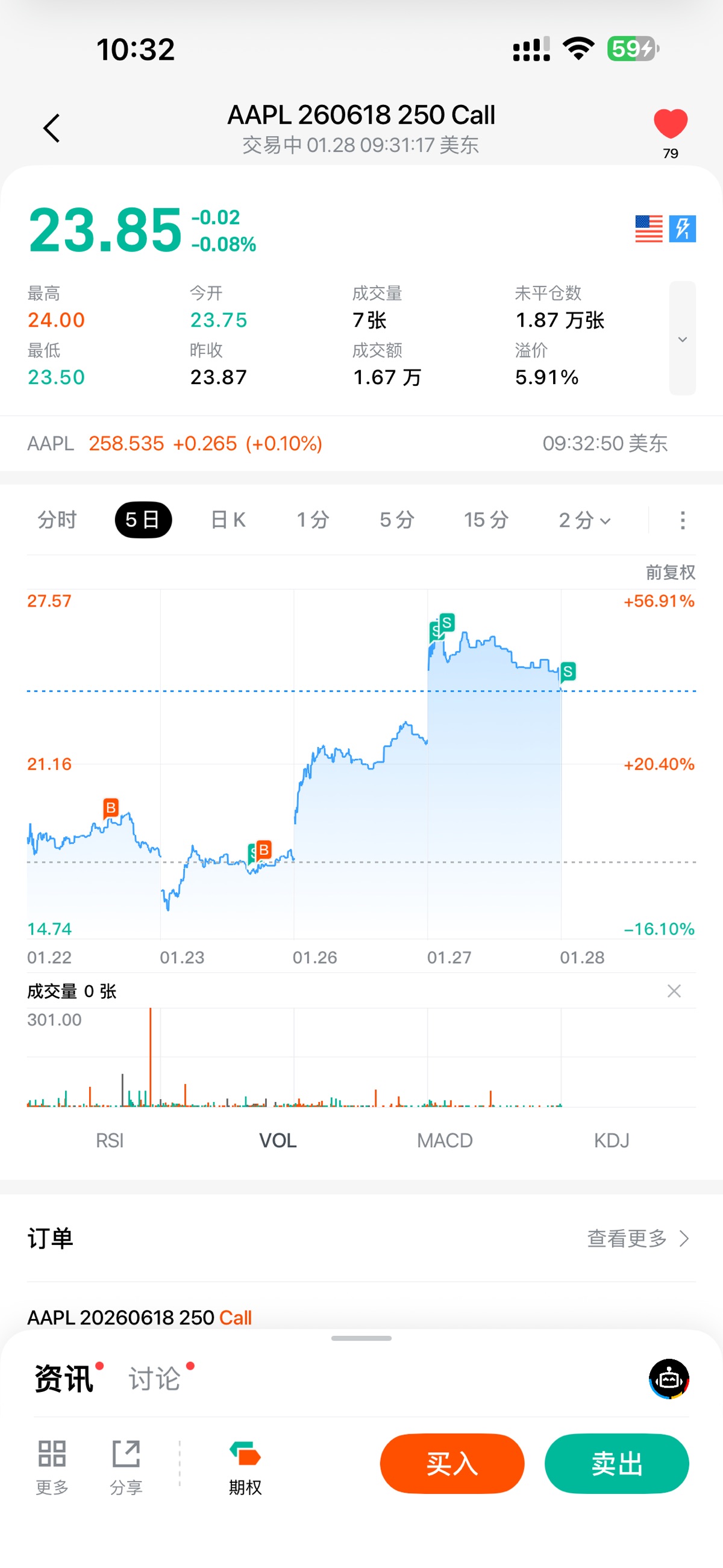Expand the quote details chevron panel

682,338
